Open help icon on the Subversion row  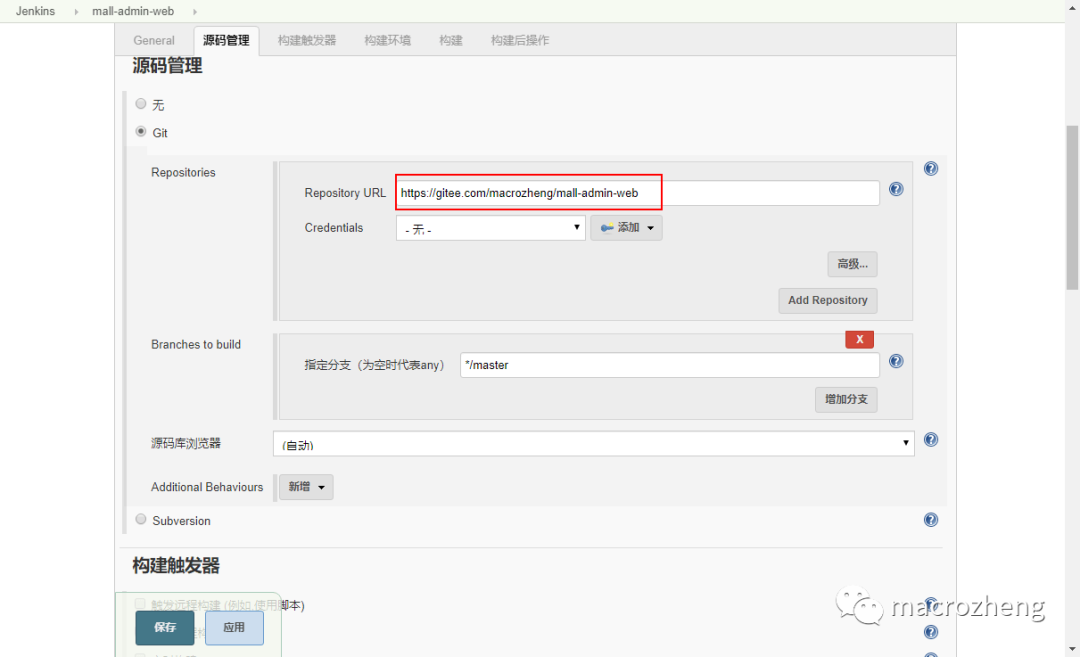coord(931,520)
